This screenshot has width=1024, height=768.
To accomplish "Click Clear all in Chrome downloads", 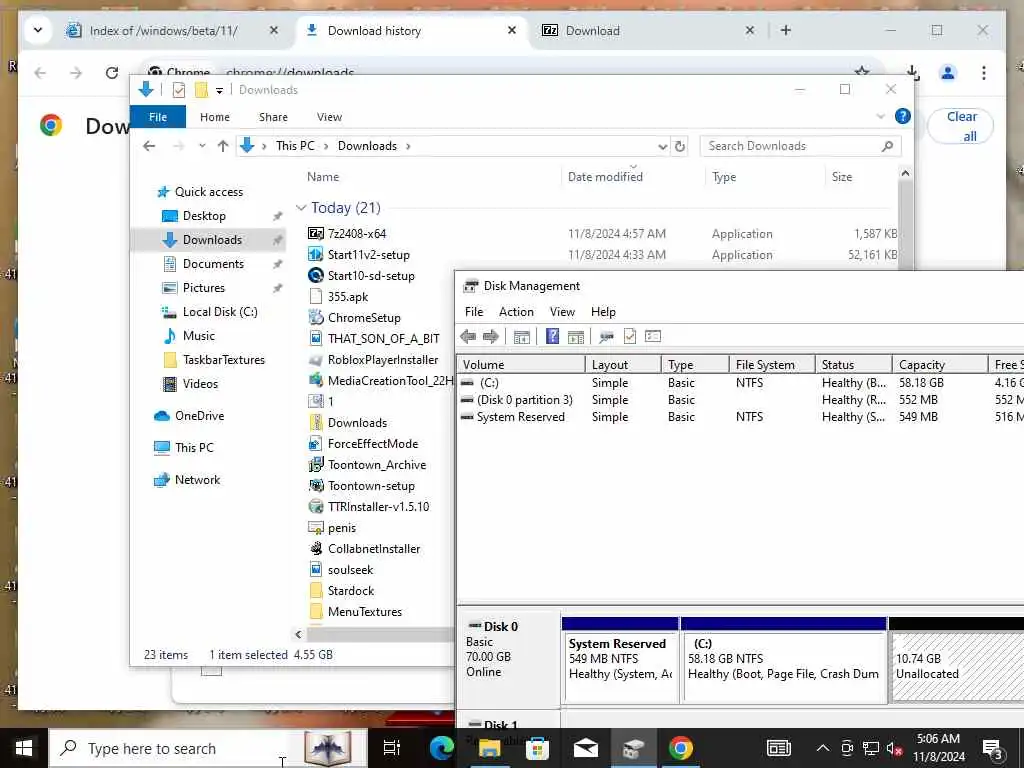I will tap(961, 126).
